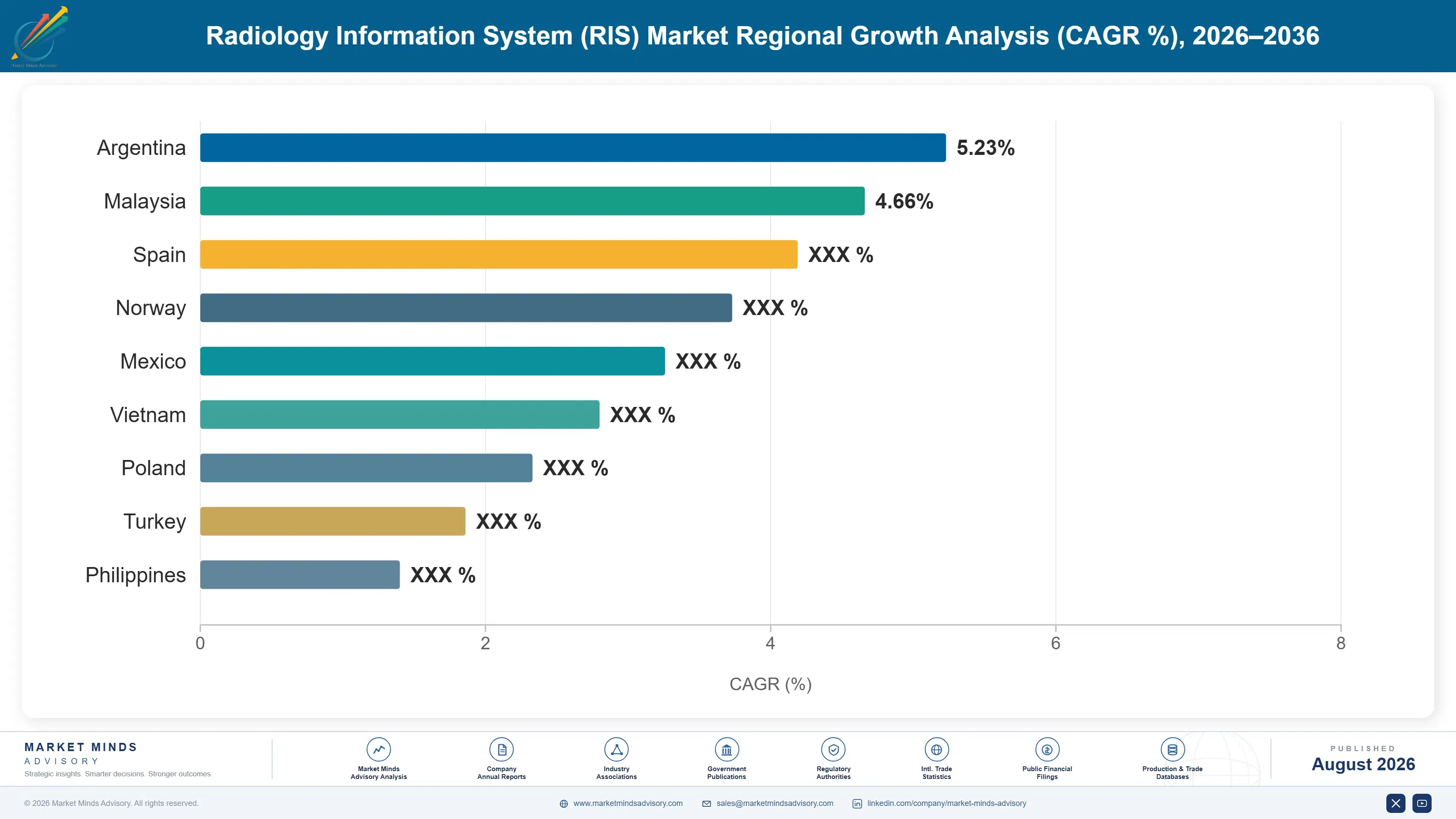
Task: Open the YouTube icon in footer
Action: (x=1422, y=803)
